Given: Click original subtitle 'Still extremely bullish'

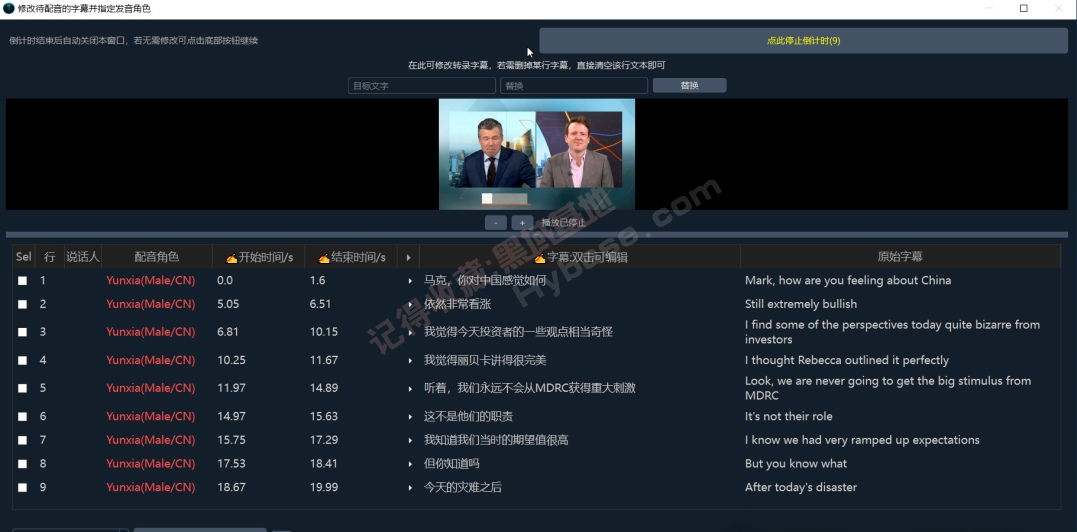Looking at the screenshot, I should pyautogui.click(x=801, y=304).
